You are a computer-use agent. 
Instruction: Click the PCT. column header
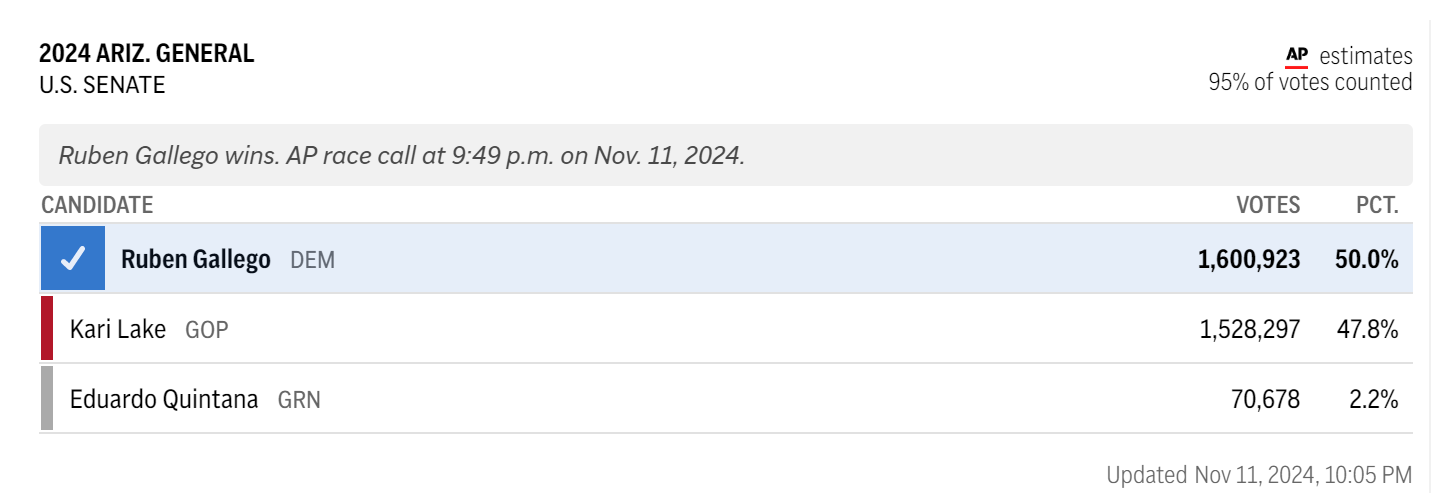(x=1377, y=205)
